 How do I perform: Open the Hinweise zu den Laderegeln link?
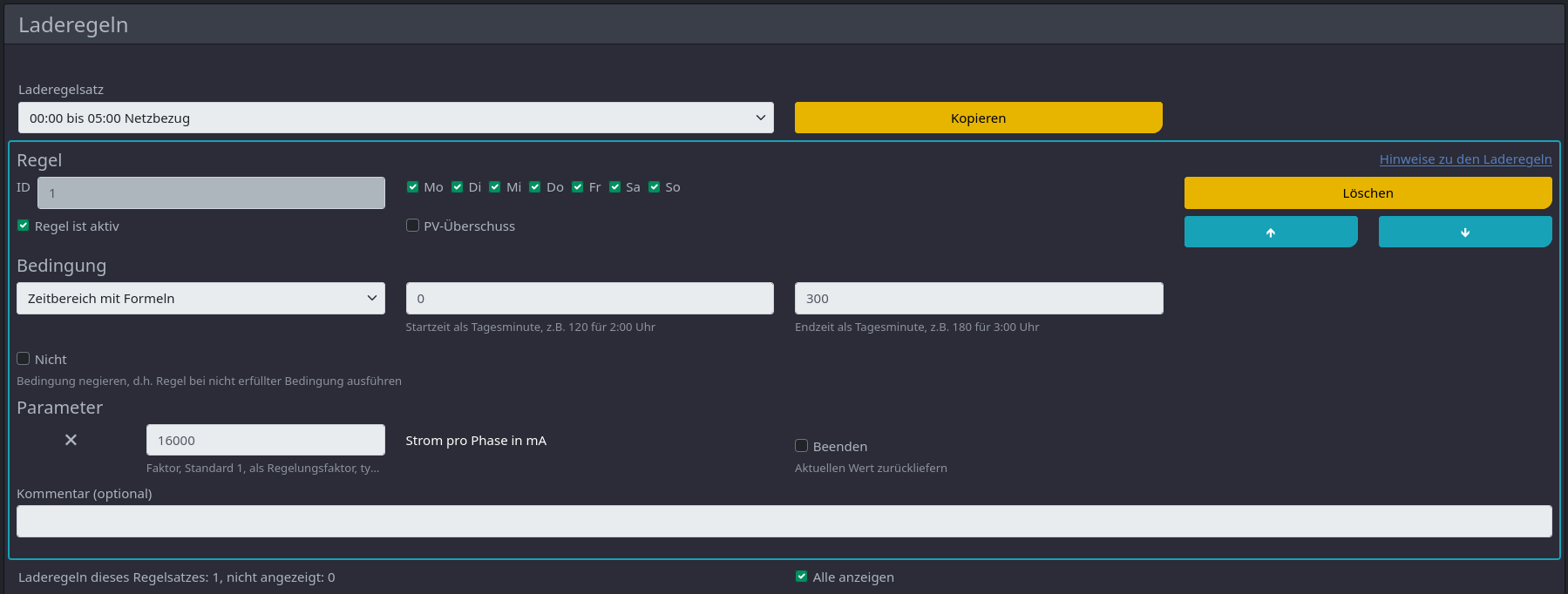click(x=1465, y=159)
